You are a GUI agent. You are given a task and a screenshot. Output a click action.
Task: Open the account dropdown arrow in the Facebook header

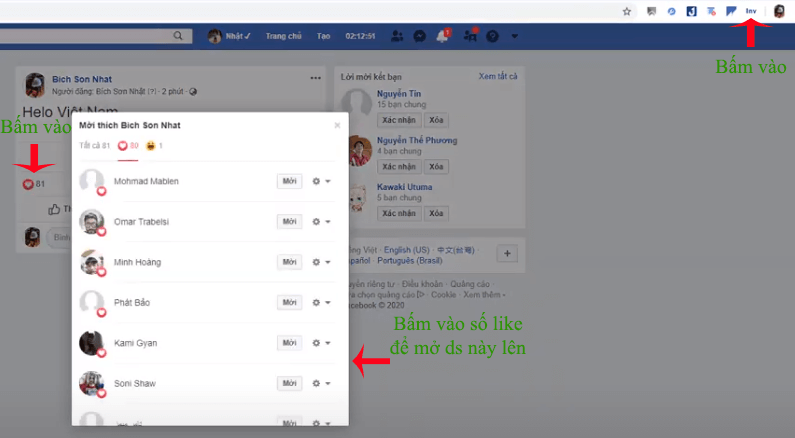(515, 36)
